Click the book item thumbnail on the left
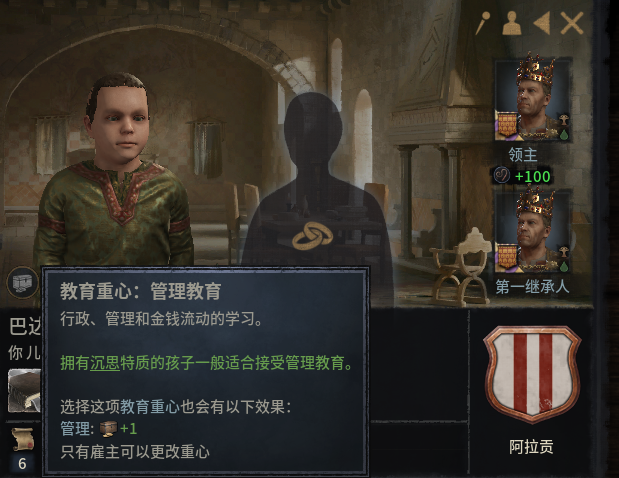 24,390
